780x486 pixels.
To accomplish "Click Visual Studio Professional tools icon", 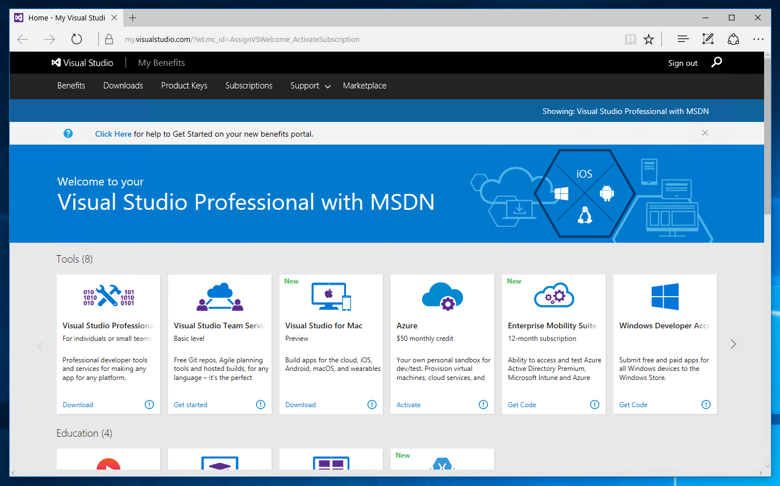I will point(108,296).
